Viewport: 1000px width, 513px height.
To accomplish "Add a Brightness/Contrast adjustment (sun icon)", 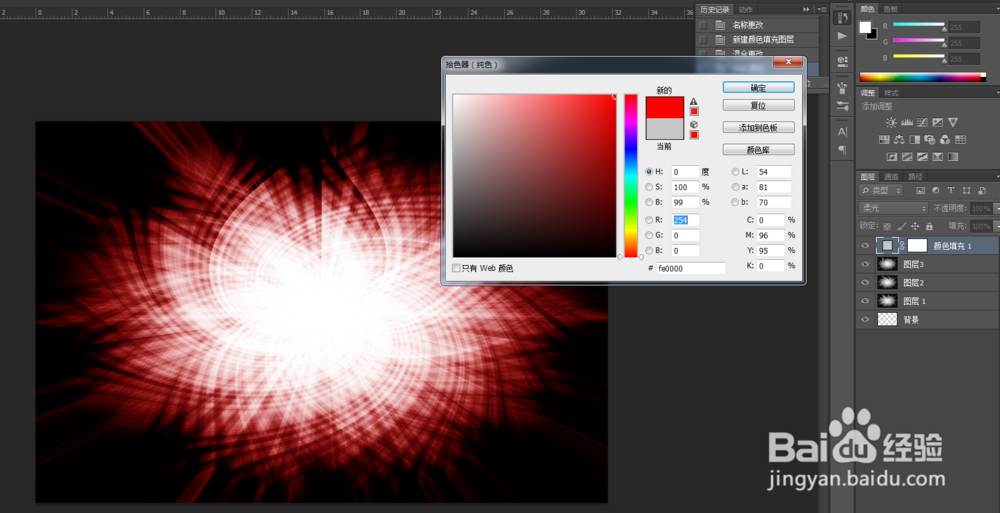I will [891, 123].
